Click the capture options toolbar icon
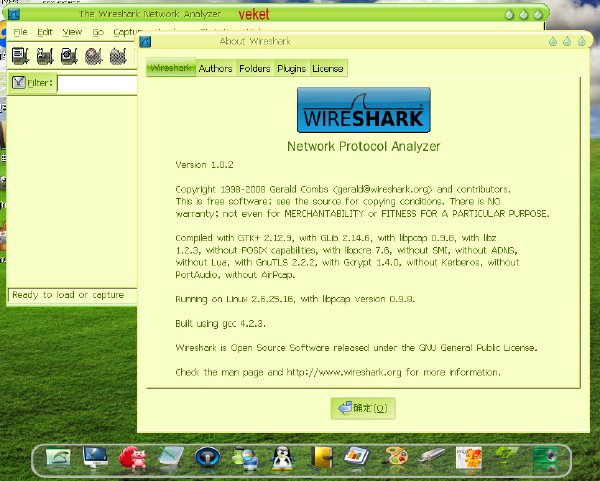This screenshot has width=600, height=481. point(45,56)
